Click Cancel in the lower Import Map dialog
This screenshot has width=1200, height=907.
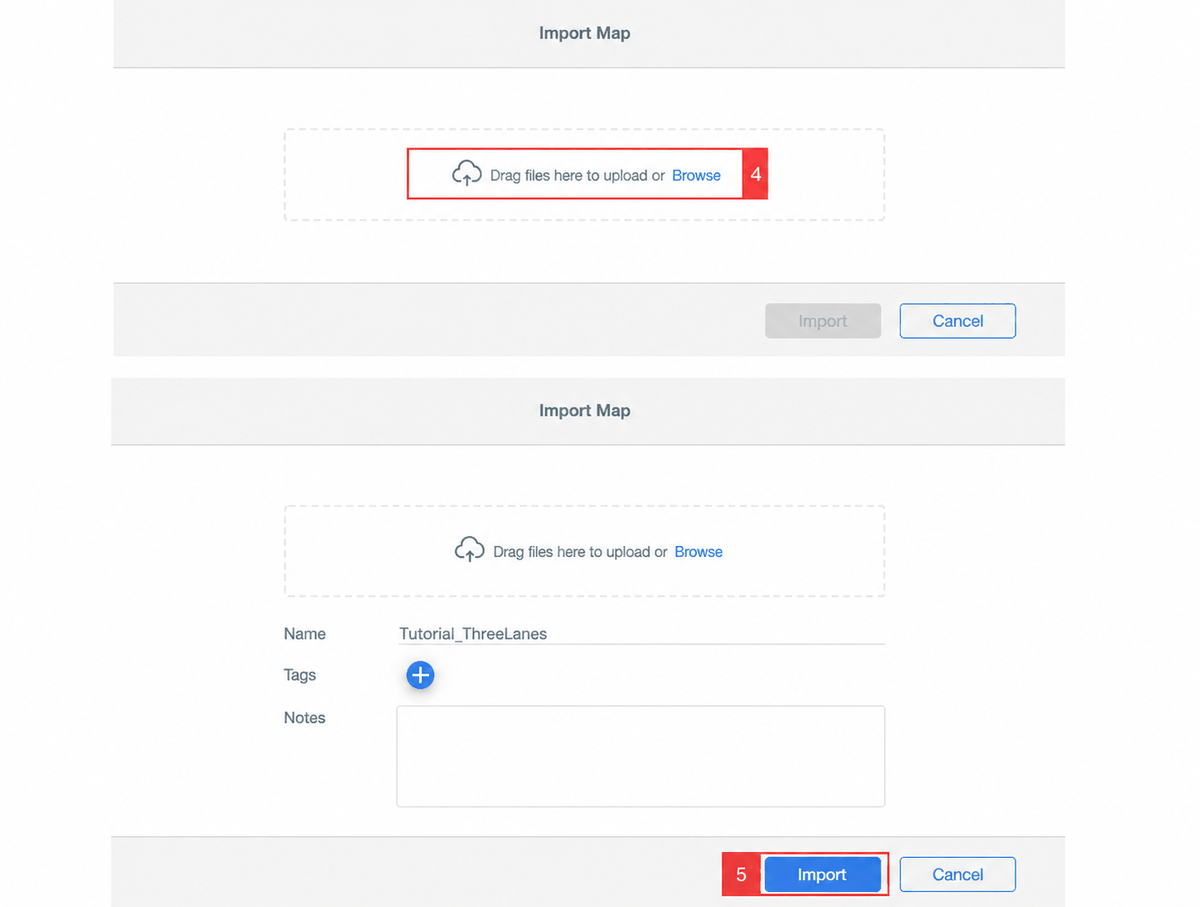[958, 874]
